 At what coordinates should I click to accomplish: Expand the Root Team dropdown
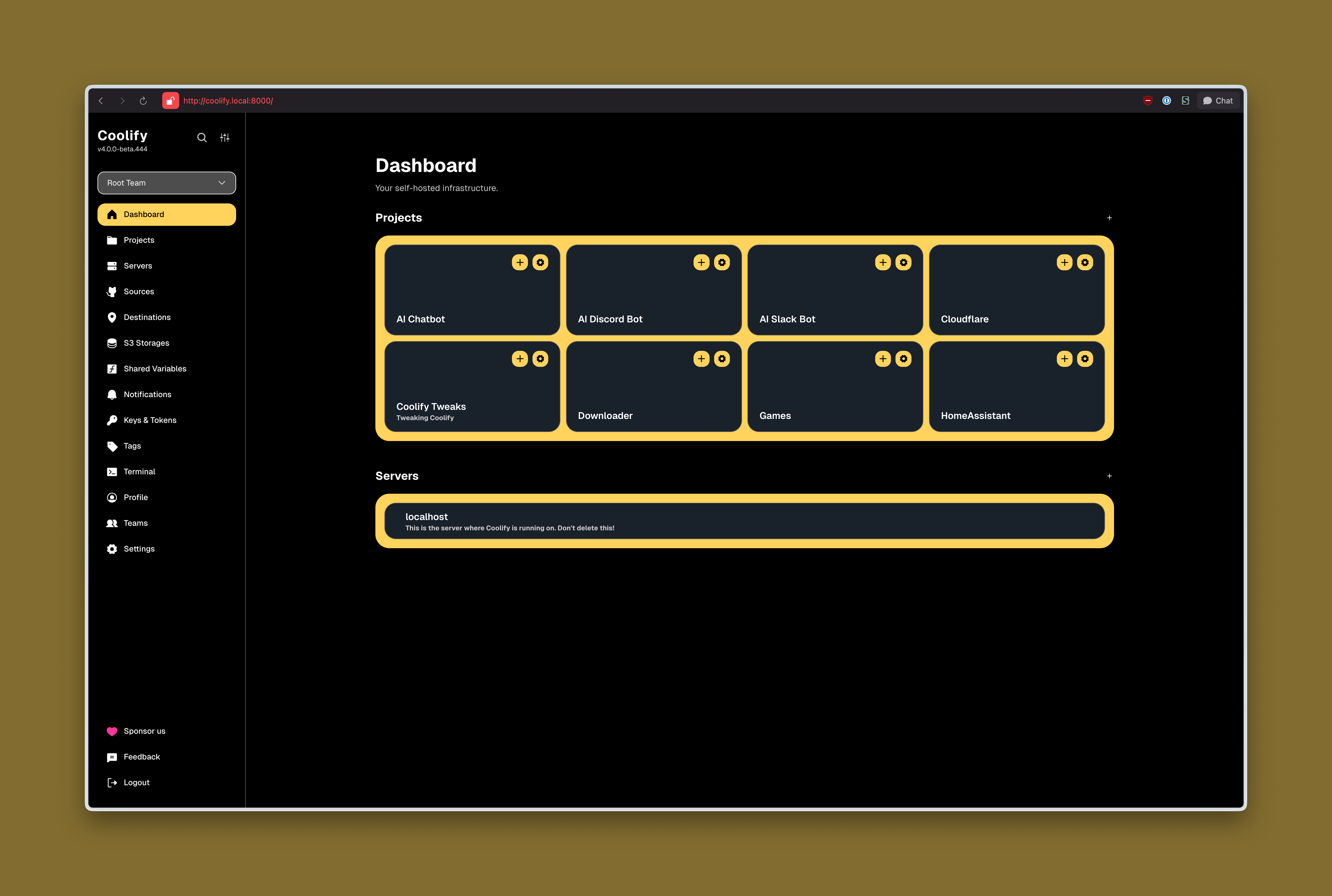(166, 183)
